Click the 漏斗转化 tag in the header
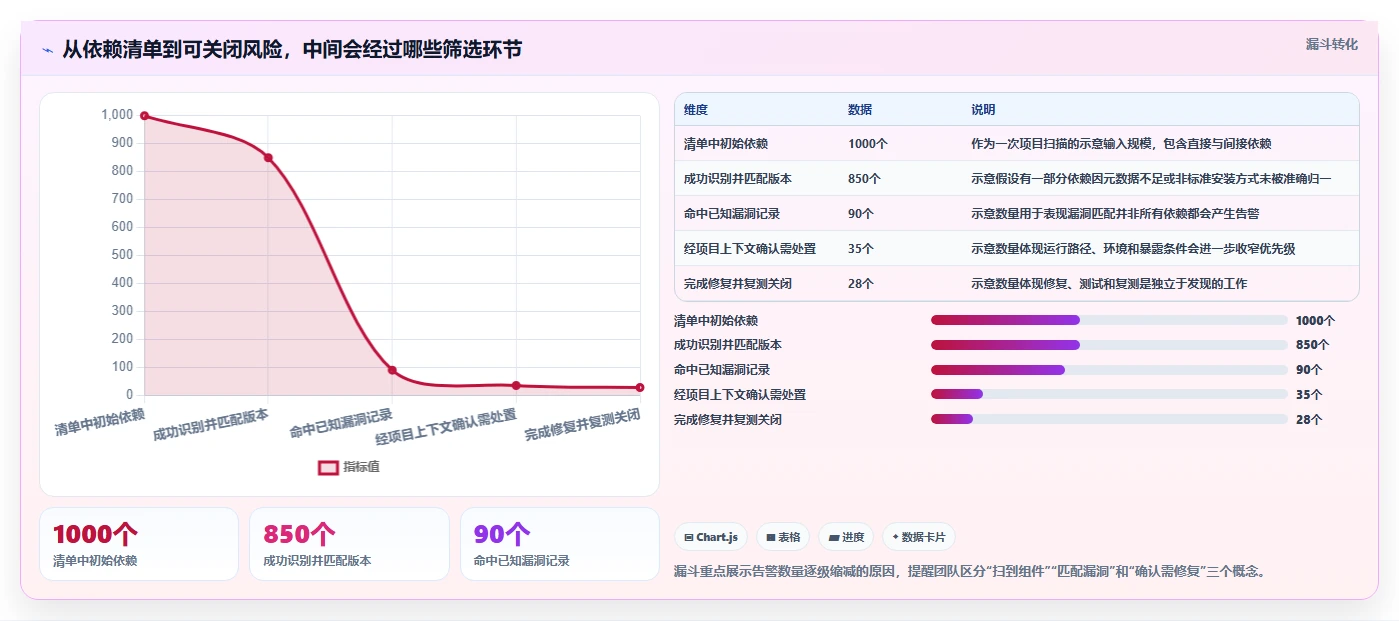 click(x=1332, y=44)
